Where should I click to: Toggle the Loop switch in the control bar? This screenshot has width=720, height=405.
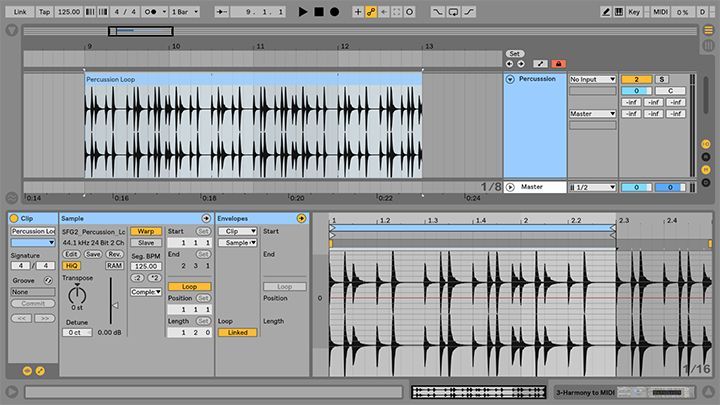(453, 12)
